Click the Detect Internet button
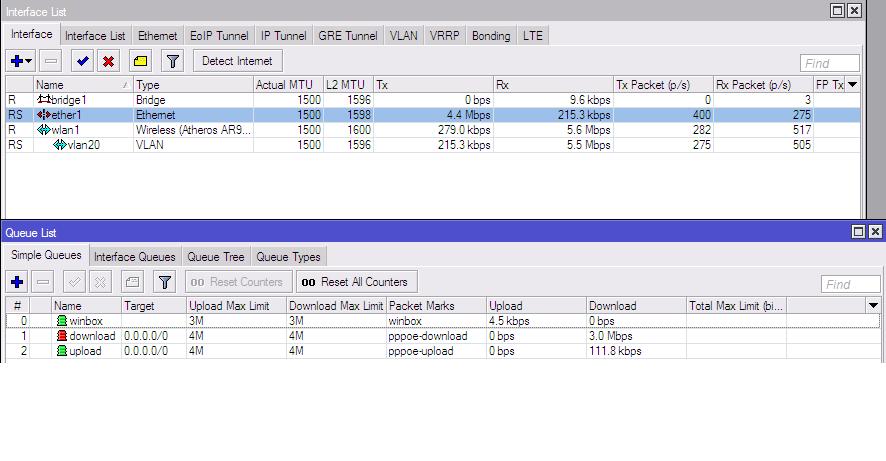Viewport: 886px width, 461px height. 237,61
